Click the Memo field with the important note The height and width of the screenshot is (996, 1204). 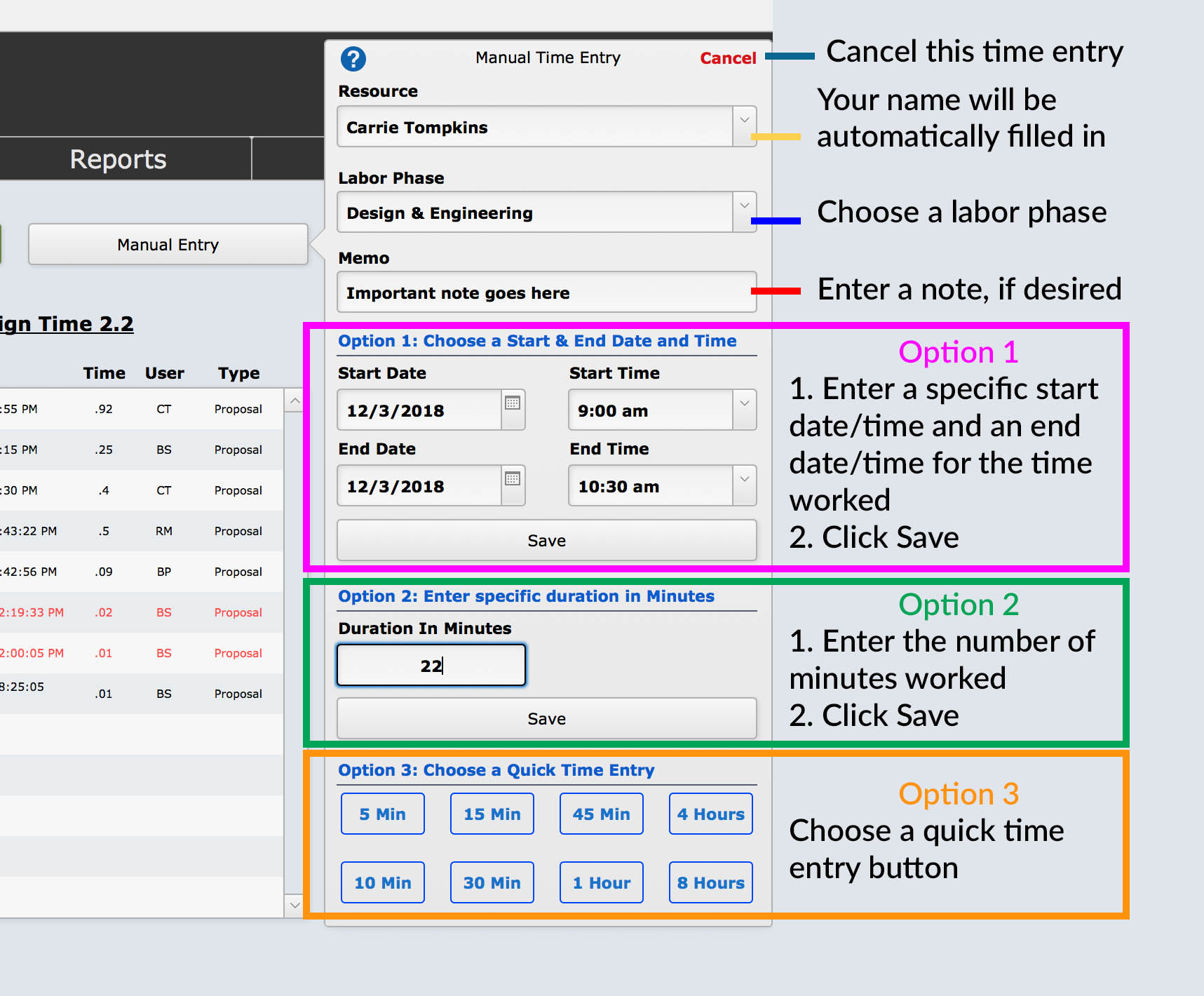(546, 292)
